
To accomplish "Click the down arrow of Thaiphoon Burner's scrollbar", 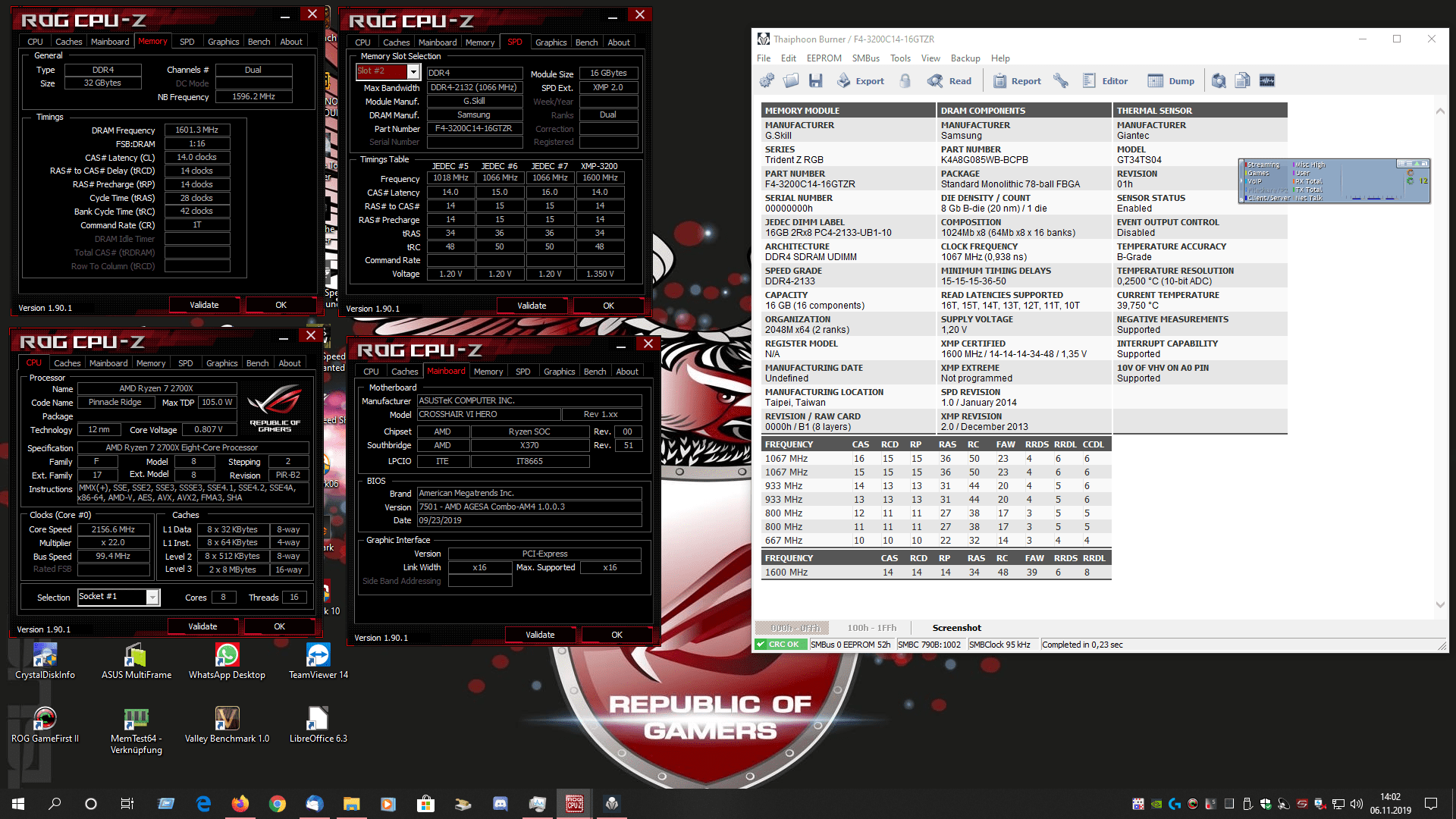I will (x=1440, y=604).
